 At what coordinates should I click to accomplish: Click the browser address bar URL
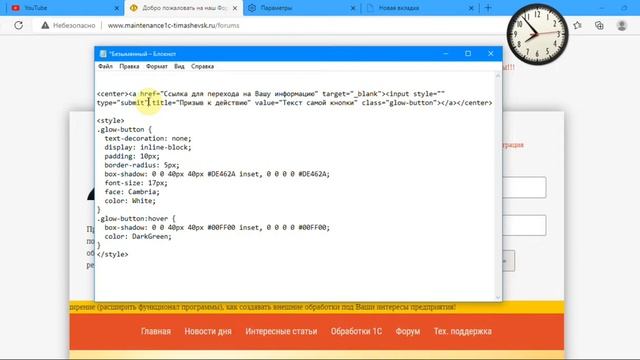[173, 25]
